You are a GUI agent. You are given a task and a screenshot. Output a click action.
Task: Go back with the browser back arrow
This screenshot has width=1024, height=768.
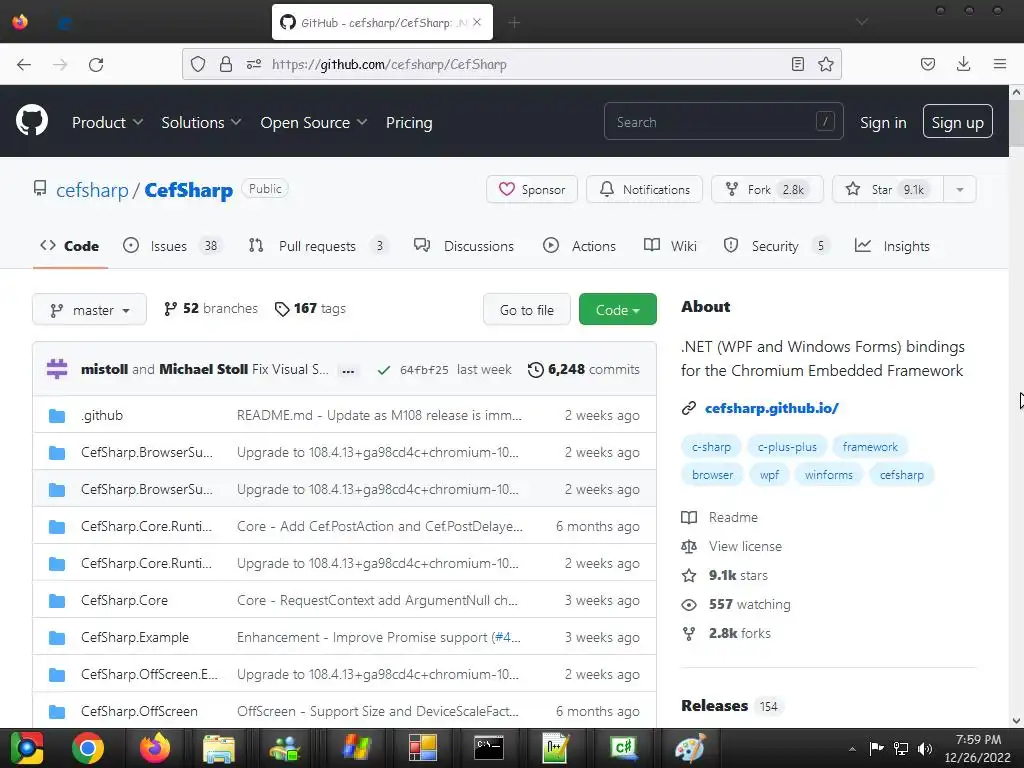24,64
